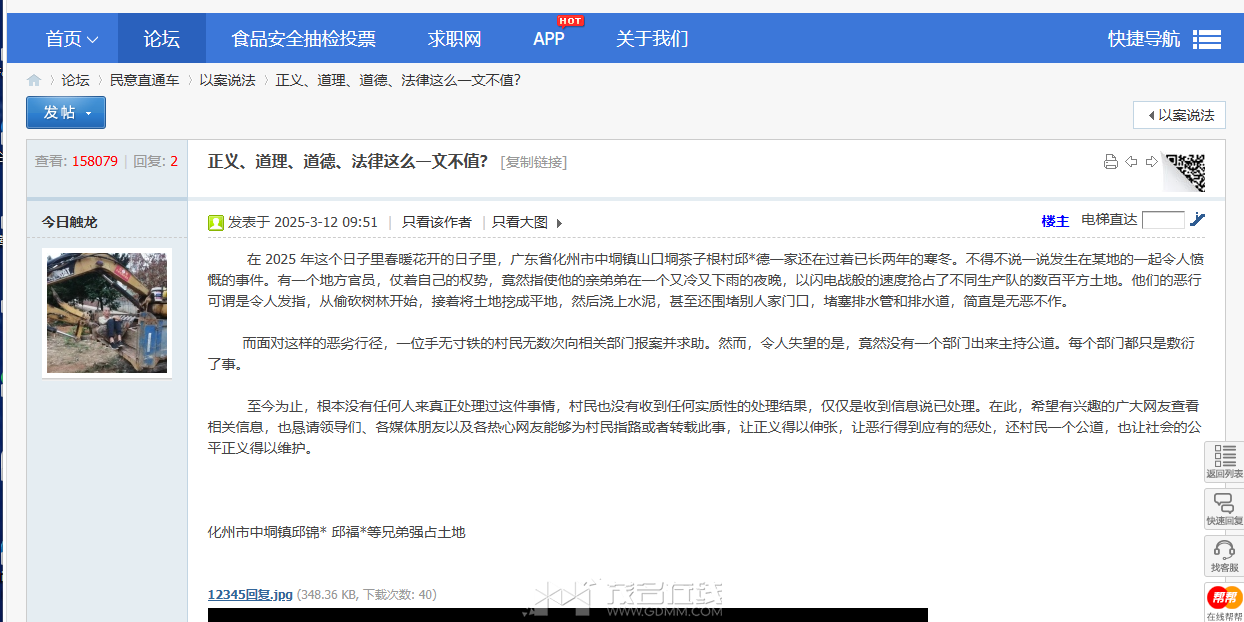Click 只看该作者 author filter link
Image resolution: width=1244 pixels, height=622 pixels.
point(436,222)
